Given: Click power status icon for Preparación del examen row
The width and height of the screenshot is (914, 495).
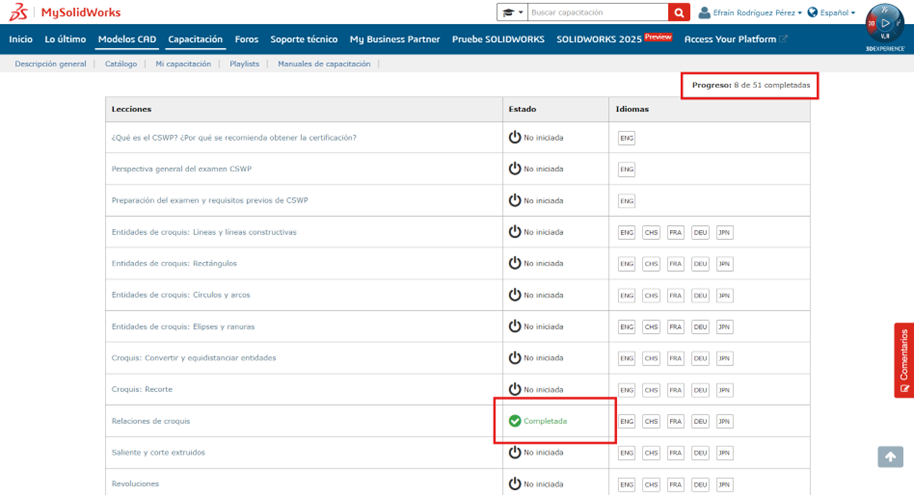Looking at the screenshot, I should point(515,201).
